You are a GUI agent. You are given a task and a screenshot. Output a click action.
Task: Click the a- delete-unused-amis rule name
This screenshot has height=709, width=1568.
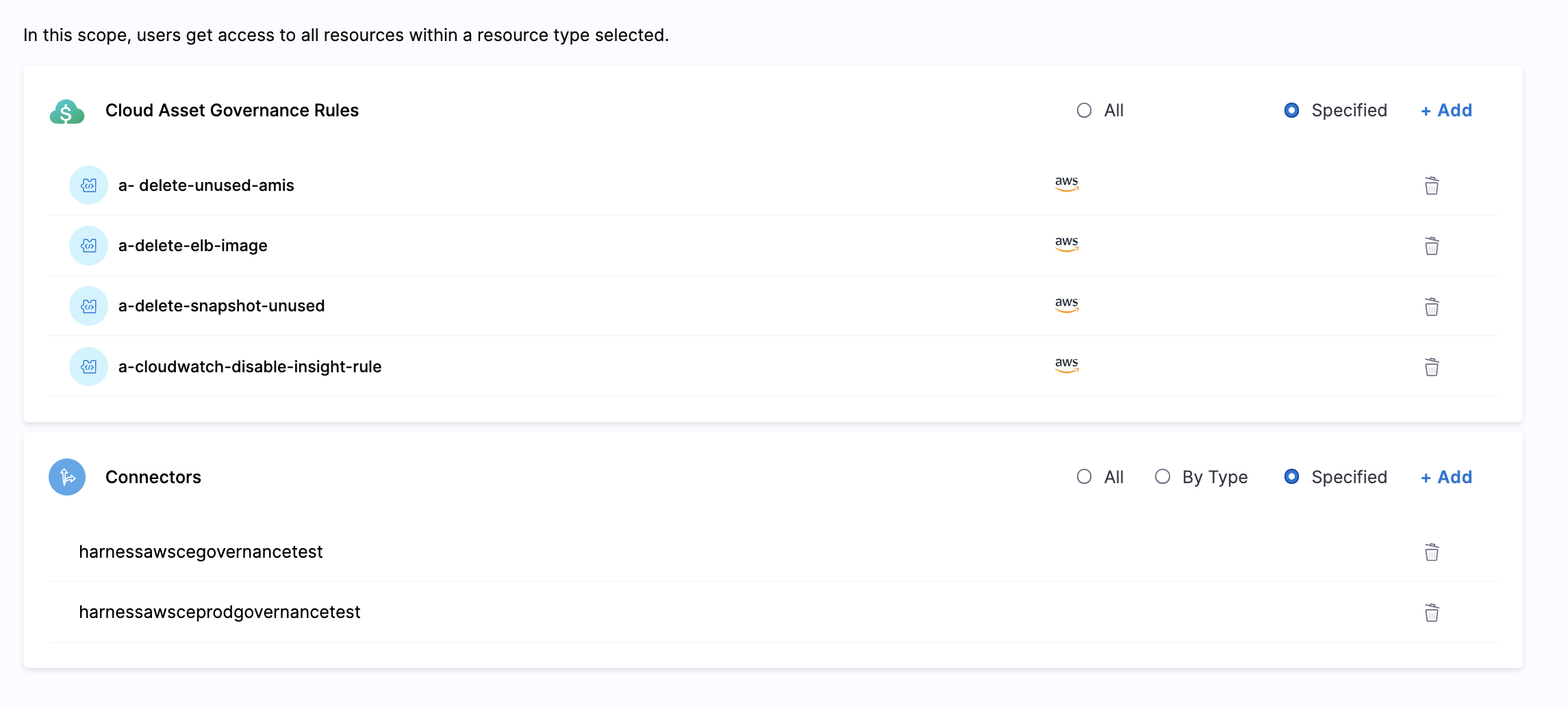tap(206, 185)
